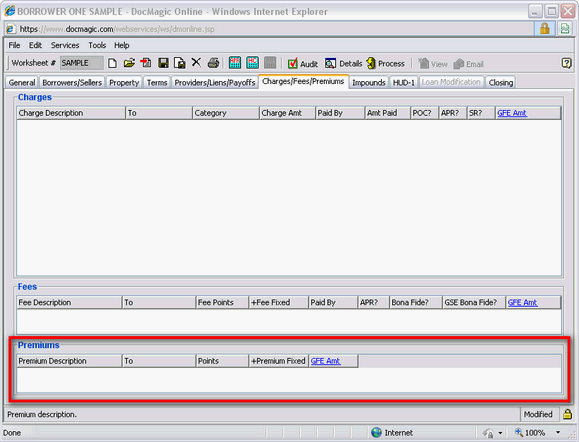Click the status bar lock icon near Modified
The height and width of the screenshot is (442, 579).
tap(567, 414)
